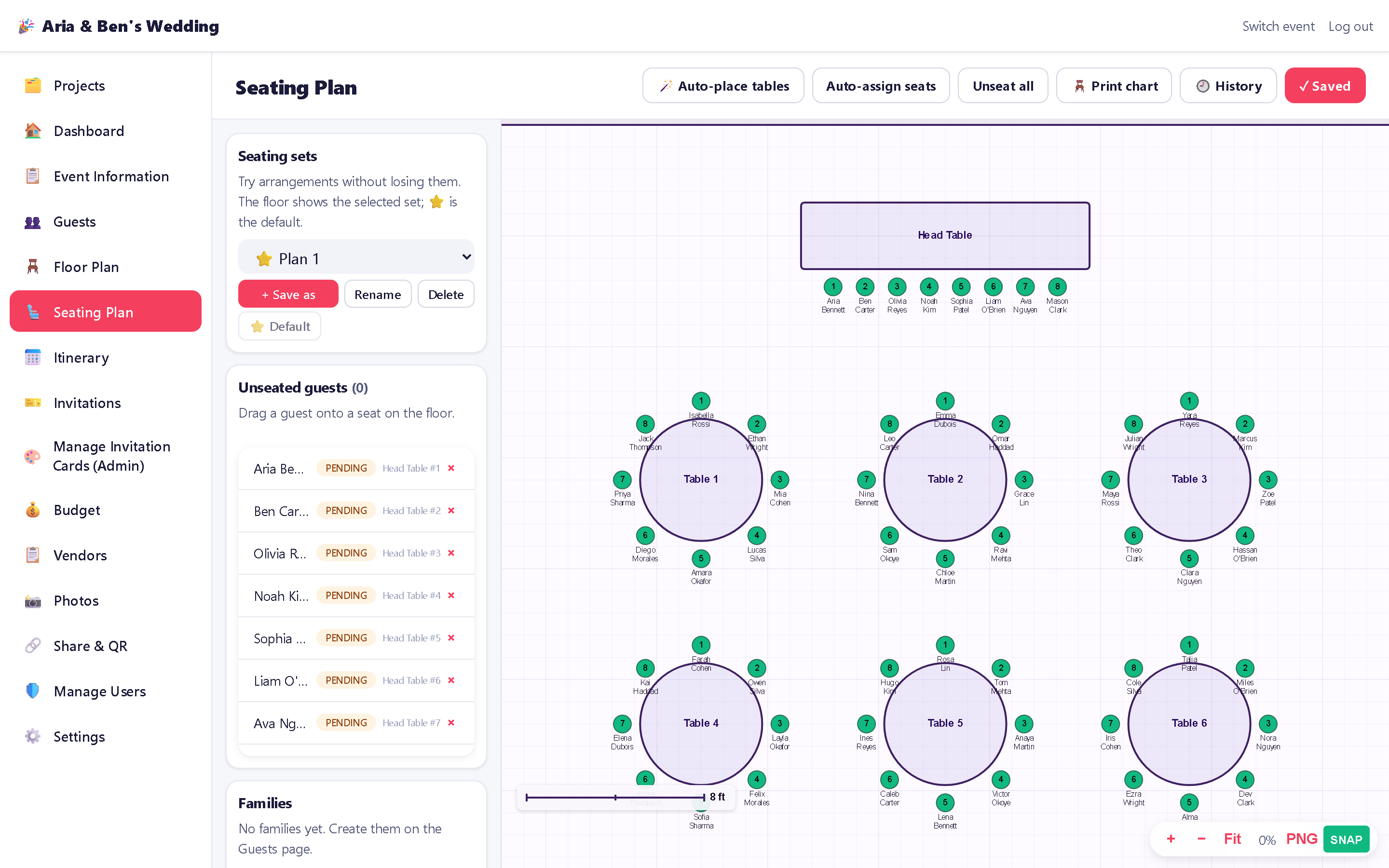Click the Event Information clipboard icon
Screen dimensions: 1389x868
click(x=33, y=176)
